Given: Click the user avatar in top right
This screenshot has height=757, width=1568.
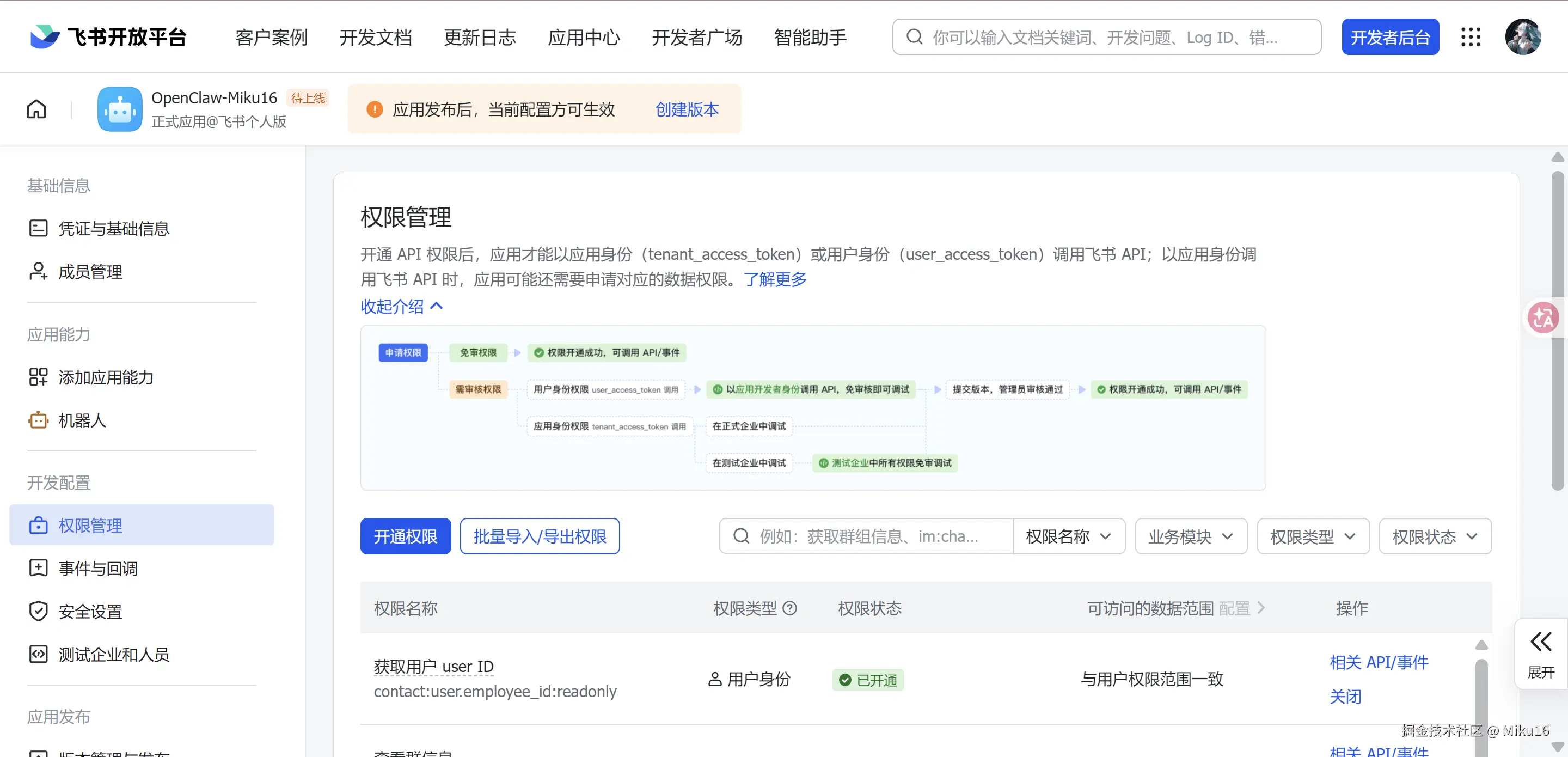Looking at the screenshot, I should coord(1522,37).
